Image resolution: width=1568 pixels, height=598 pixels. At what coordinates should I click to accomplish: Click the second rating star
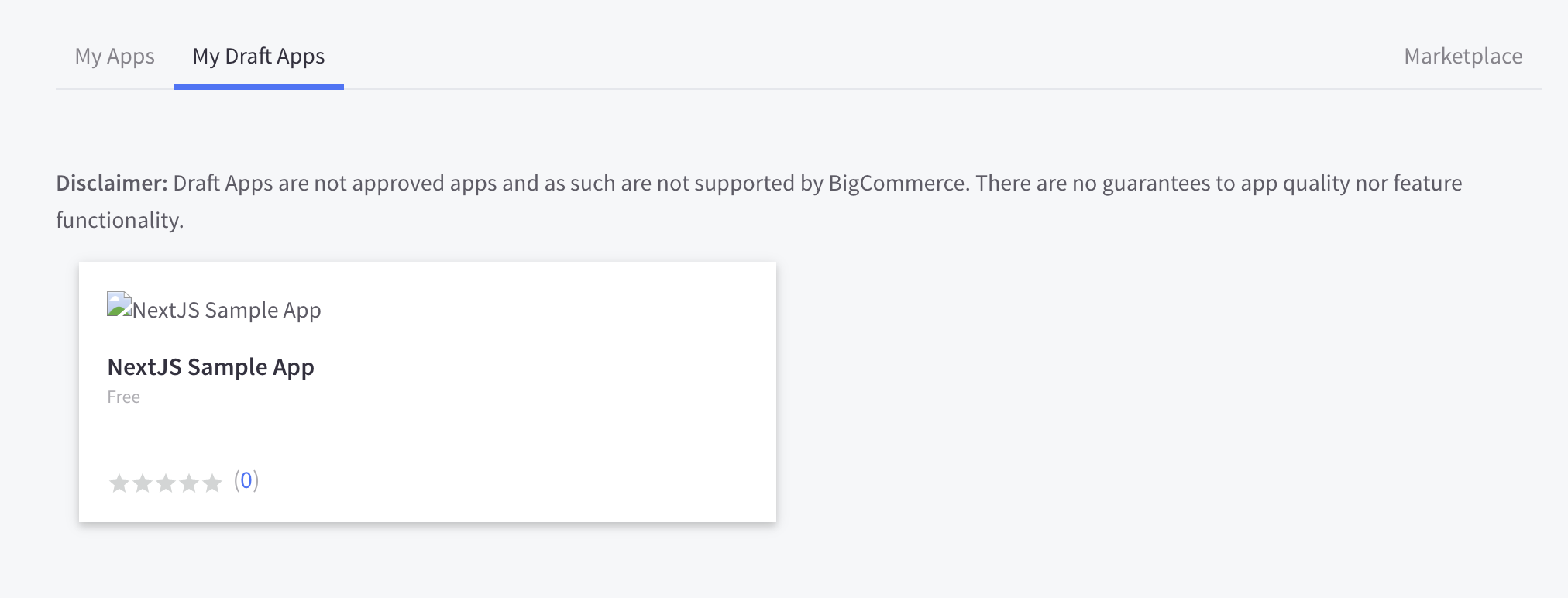coord(143,483)
